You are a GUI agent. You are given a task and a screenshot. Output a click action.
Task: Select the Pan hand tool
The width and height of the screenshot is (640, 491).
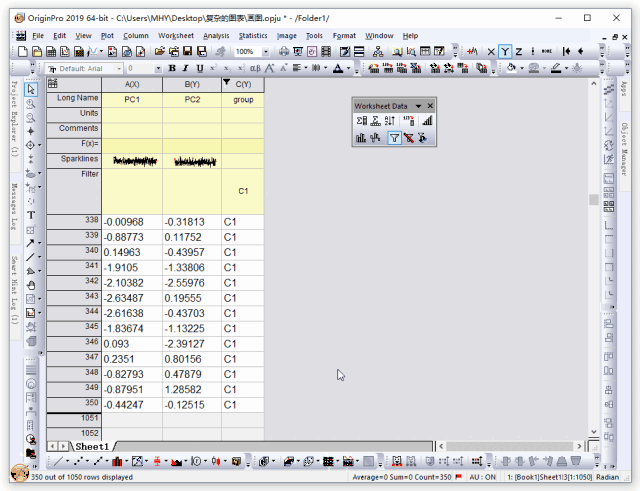pyautogui.click(x=31, y=285)
